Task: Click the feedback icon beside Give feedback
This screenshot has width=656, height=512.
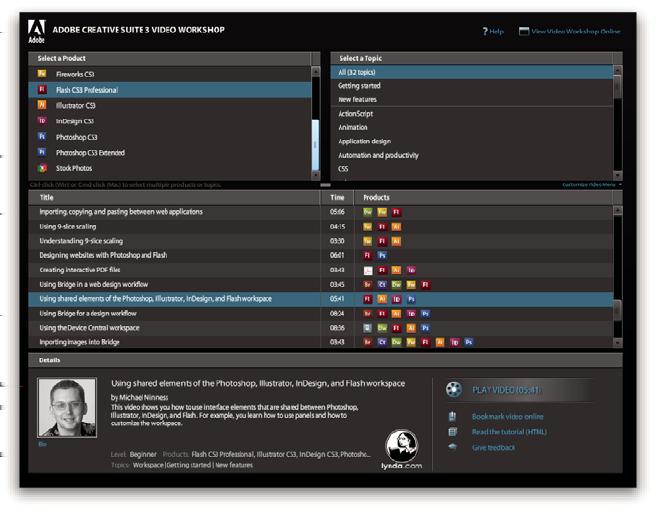Action: [452, 447]
